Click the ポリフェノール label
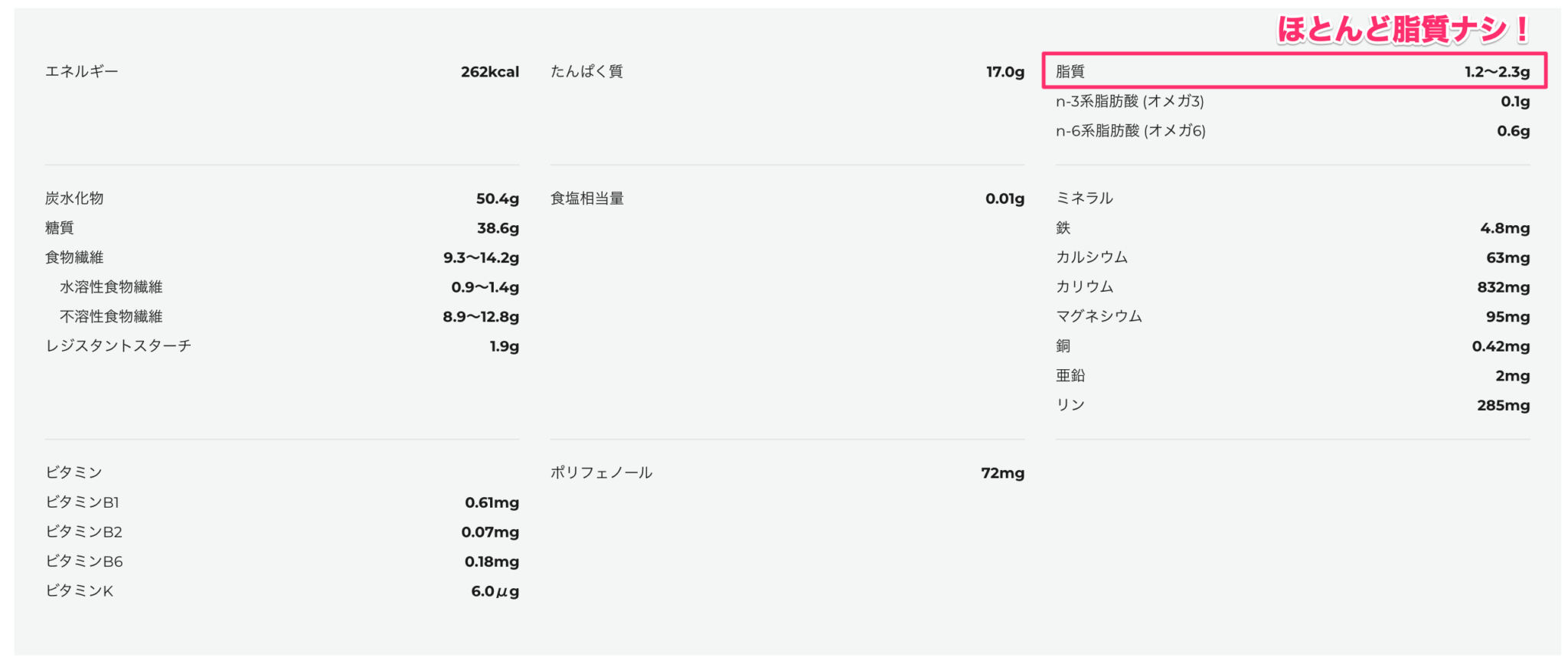 point(601,473)
